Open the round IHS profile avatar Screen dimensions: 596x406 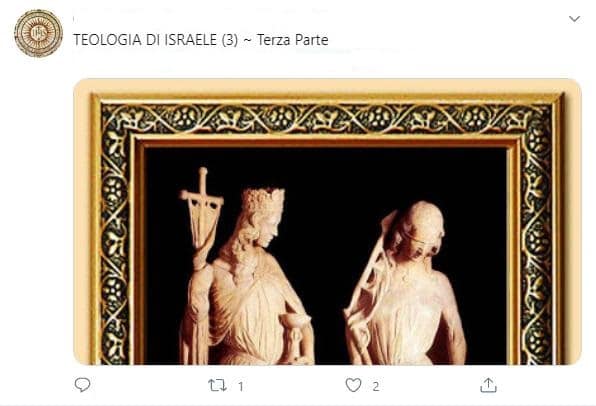pyautogui.click(x=38, y=33)
